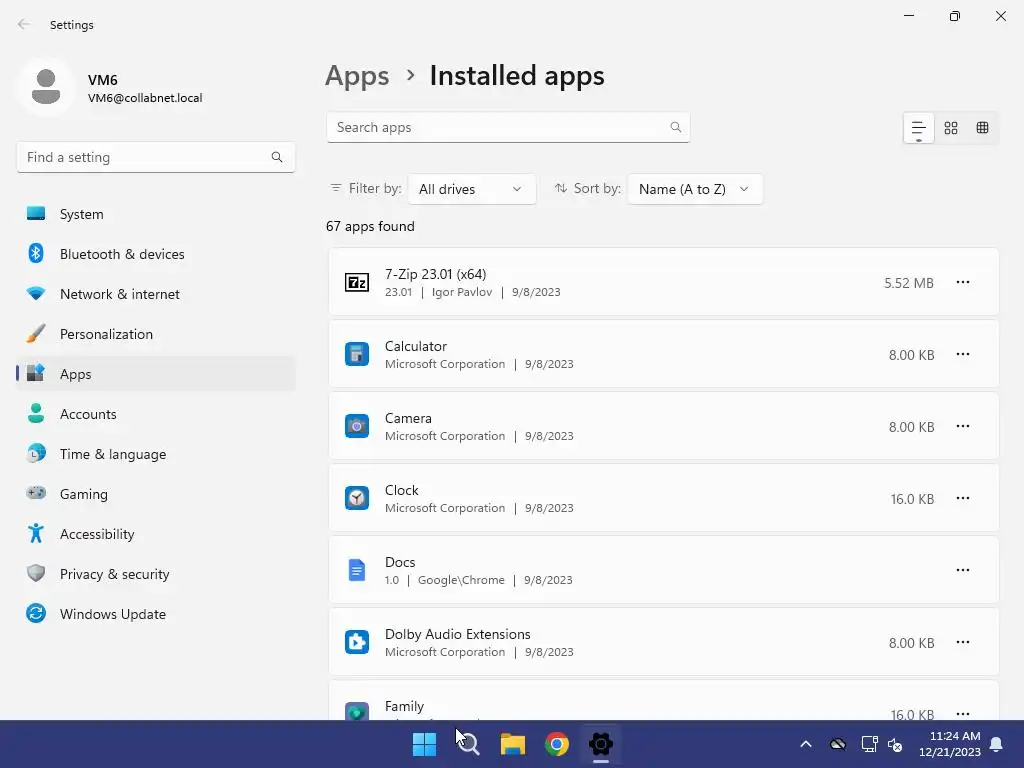The height and width of the screenshot is (768, 1024).
Task: Click the Family app name
Action: coord(404,706)
